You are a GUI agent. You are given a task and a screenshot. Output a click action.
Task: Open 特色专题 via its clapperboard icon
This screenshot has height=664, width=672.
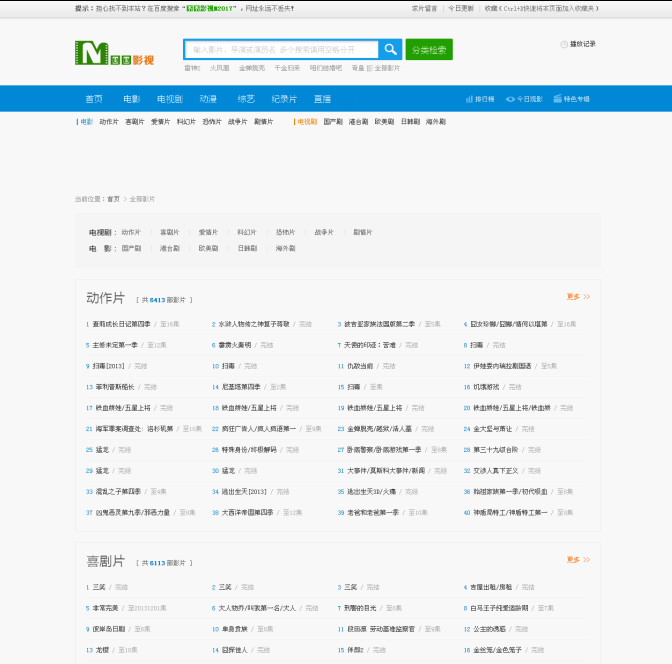tap(558, 99)
